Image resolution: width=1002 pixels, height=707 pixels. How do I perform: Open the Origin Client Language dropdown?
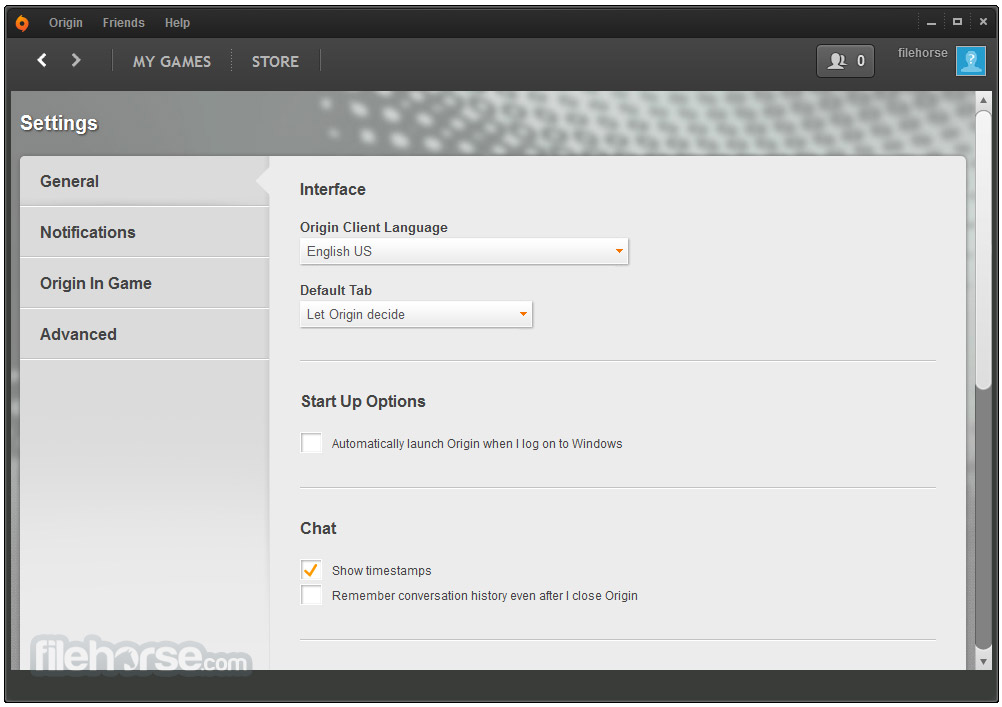464,251
